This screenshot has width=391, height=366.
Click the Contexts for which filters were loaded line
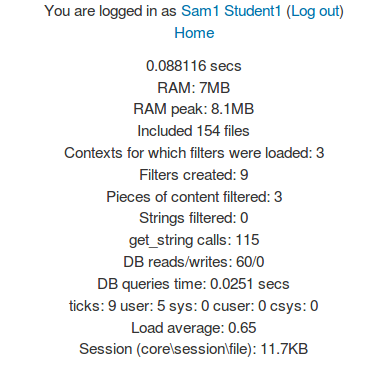click(x=194, y=153)
